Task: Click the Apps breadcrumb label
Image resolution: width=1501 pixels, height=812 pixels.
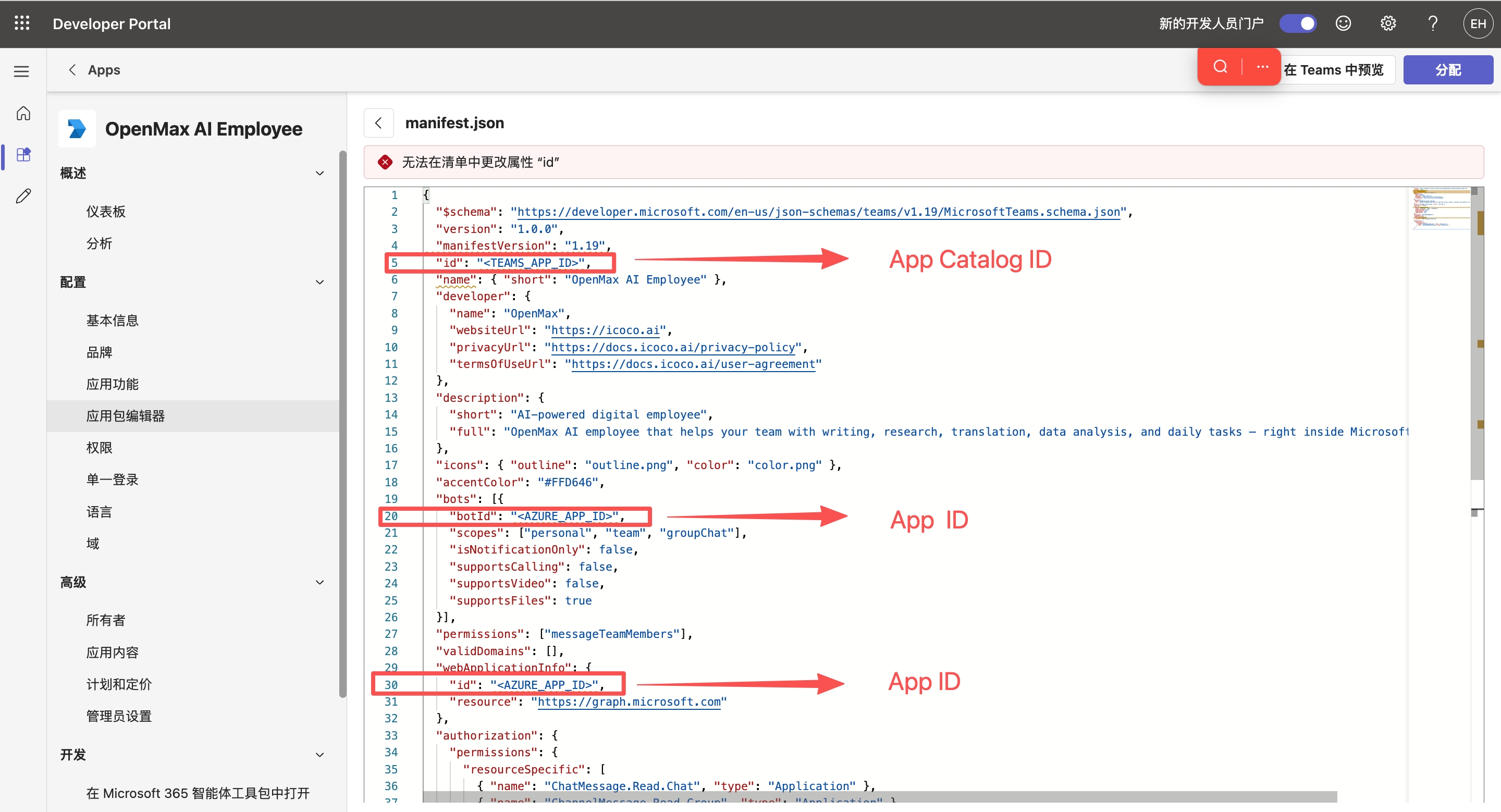Action: (x=104, y=70)
